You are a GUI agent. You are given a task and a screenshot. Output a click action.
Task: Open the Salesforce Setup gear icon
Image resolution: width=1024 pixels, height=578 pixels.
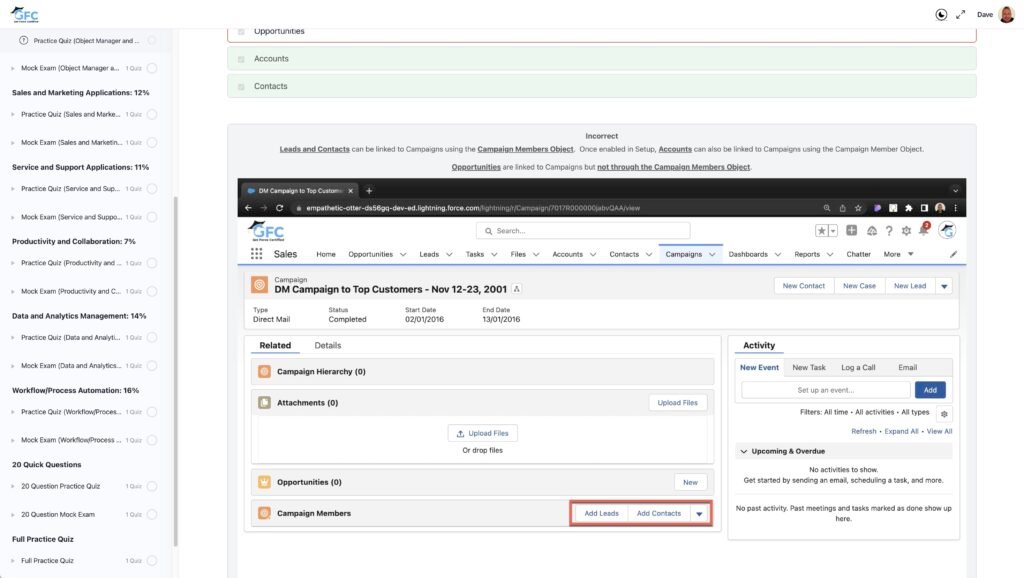[906, 231]
